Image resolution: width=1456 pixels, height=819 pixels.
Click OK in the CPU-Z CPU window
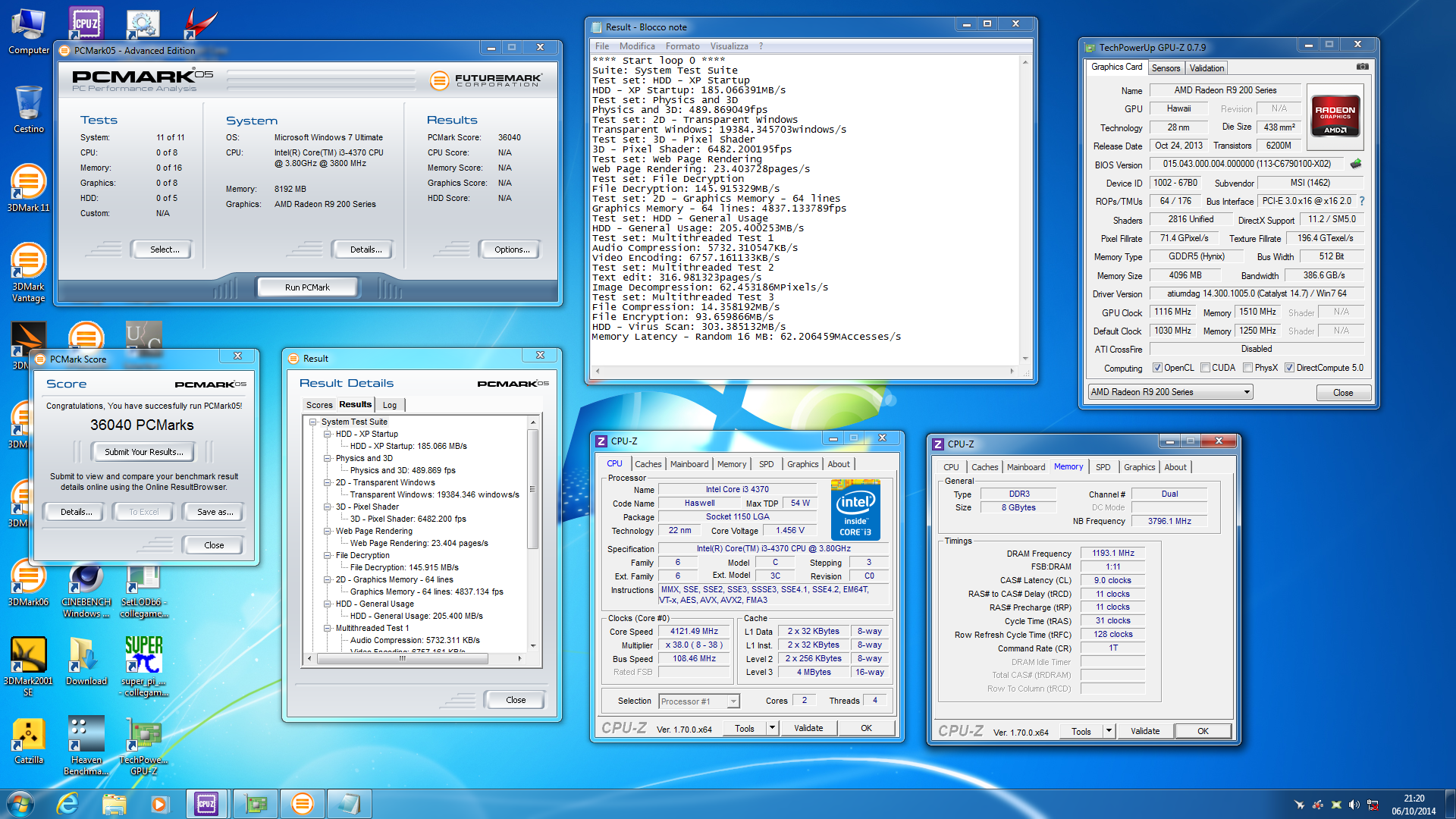(866, 728)
